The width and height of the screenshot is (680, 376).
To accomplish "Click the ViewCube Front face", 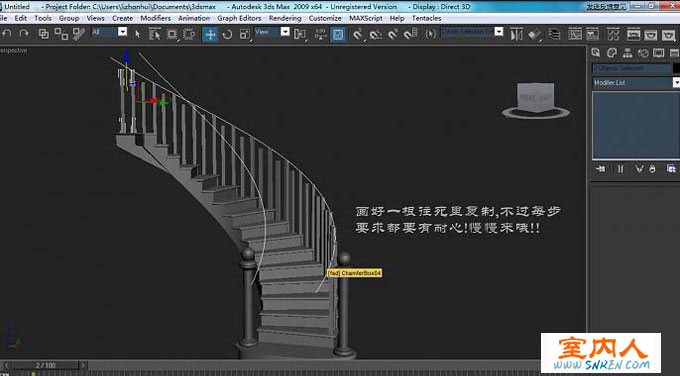I will pyautogui.click(x=528, y=98).
